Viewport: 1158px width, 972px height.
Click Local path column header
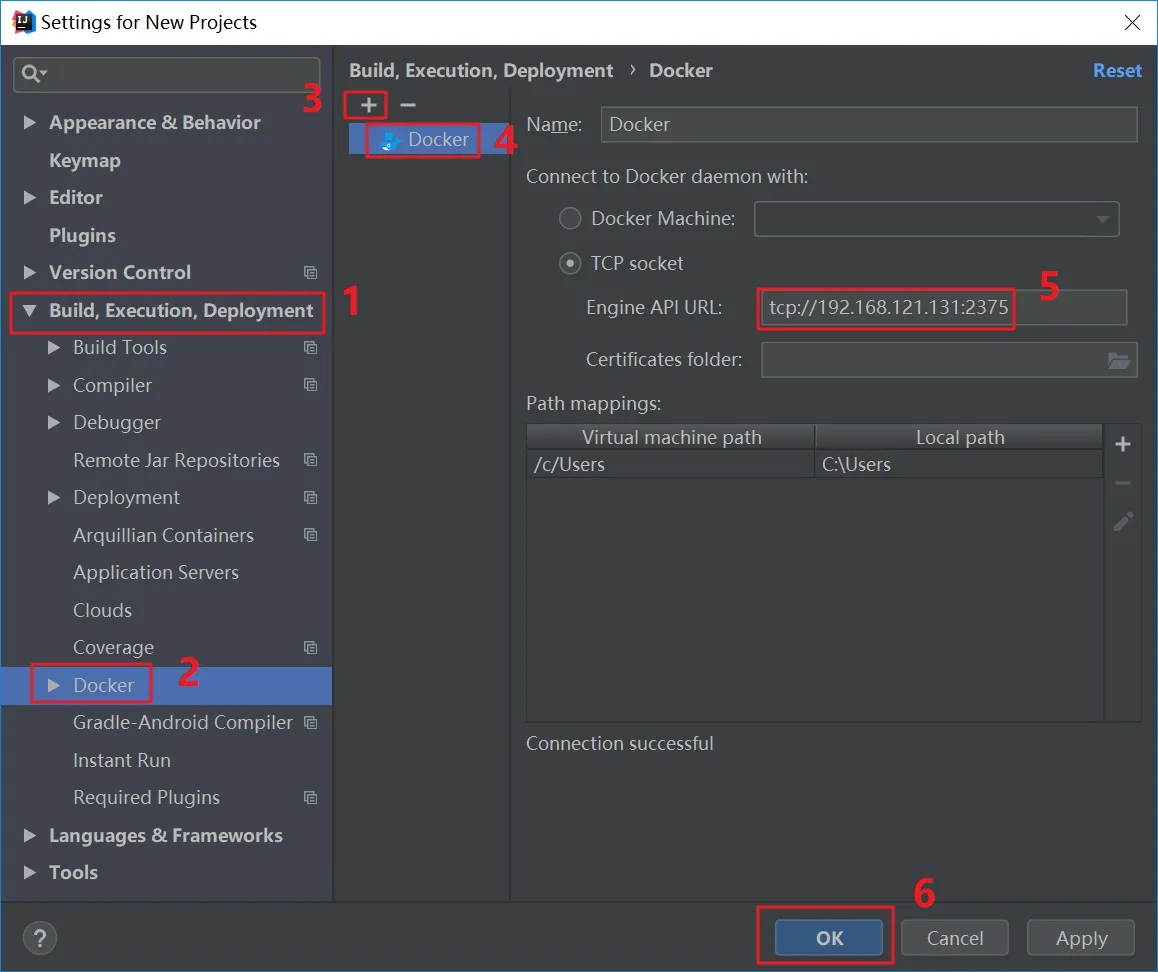point(959,437)
